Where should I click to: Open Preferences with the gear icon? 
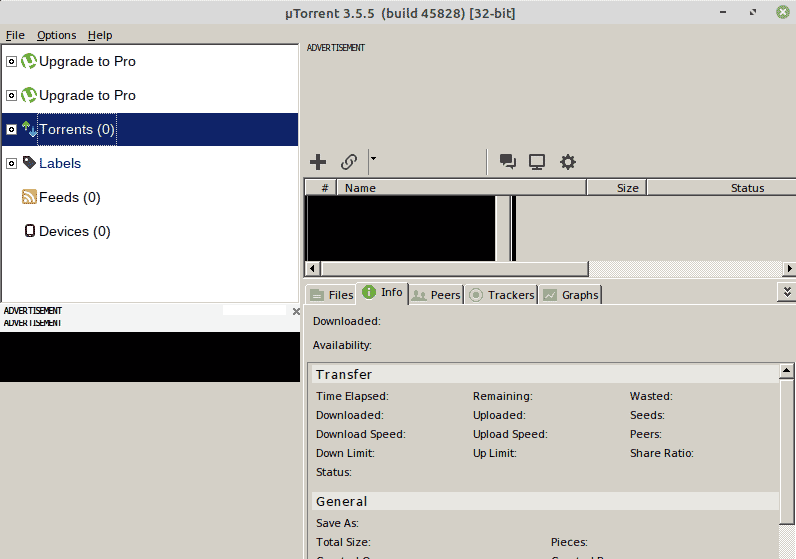click(568, 162)
